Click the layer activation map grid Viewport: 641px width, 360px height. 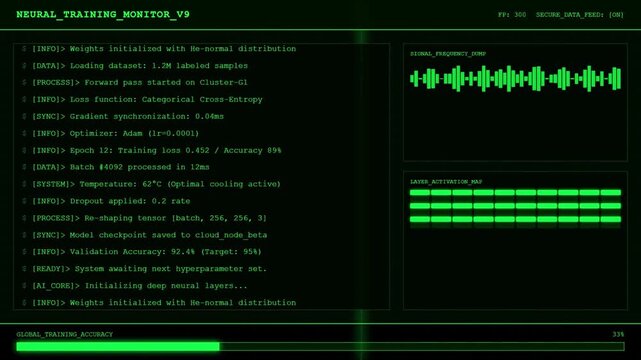pos(515,206)
